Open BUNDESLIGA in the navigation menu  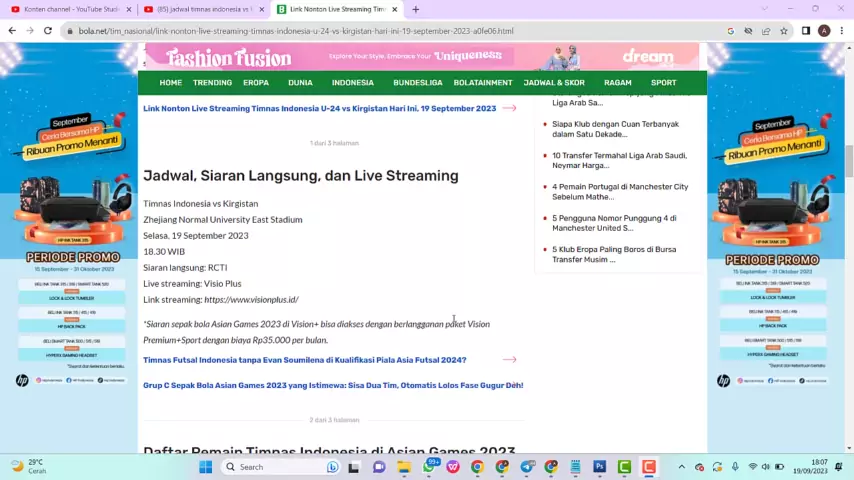[x=417, y=83]
